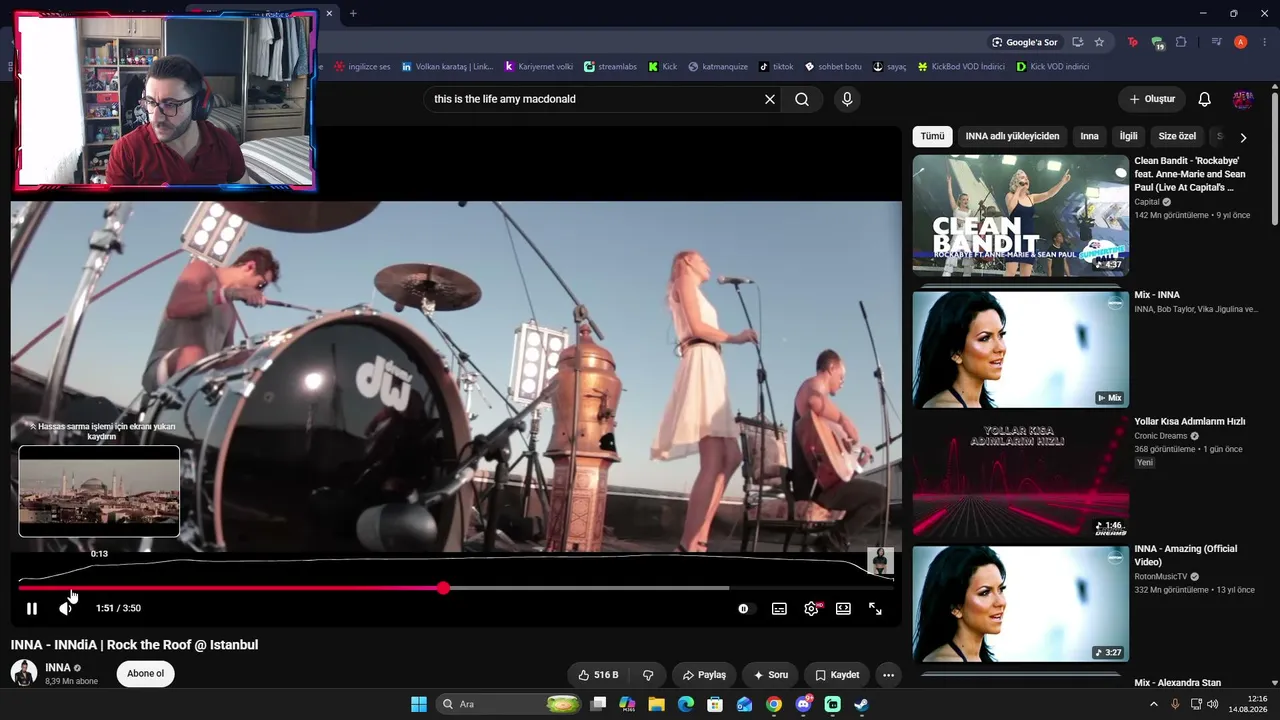Click the Mix - Alexandra Stan title
The width and height of the screenshot is (1280, 720).
[x=1177, y=683]
